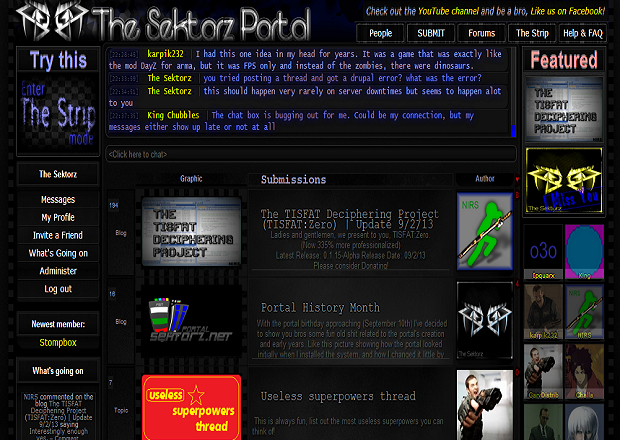The width and height of the screenshot is (620, 440).
Task: Open Useless superpowers thread title
Action: (338, 396)
